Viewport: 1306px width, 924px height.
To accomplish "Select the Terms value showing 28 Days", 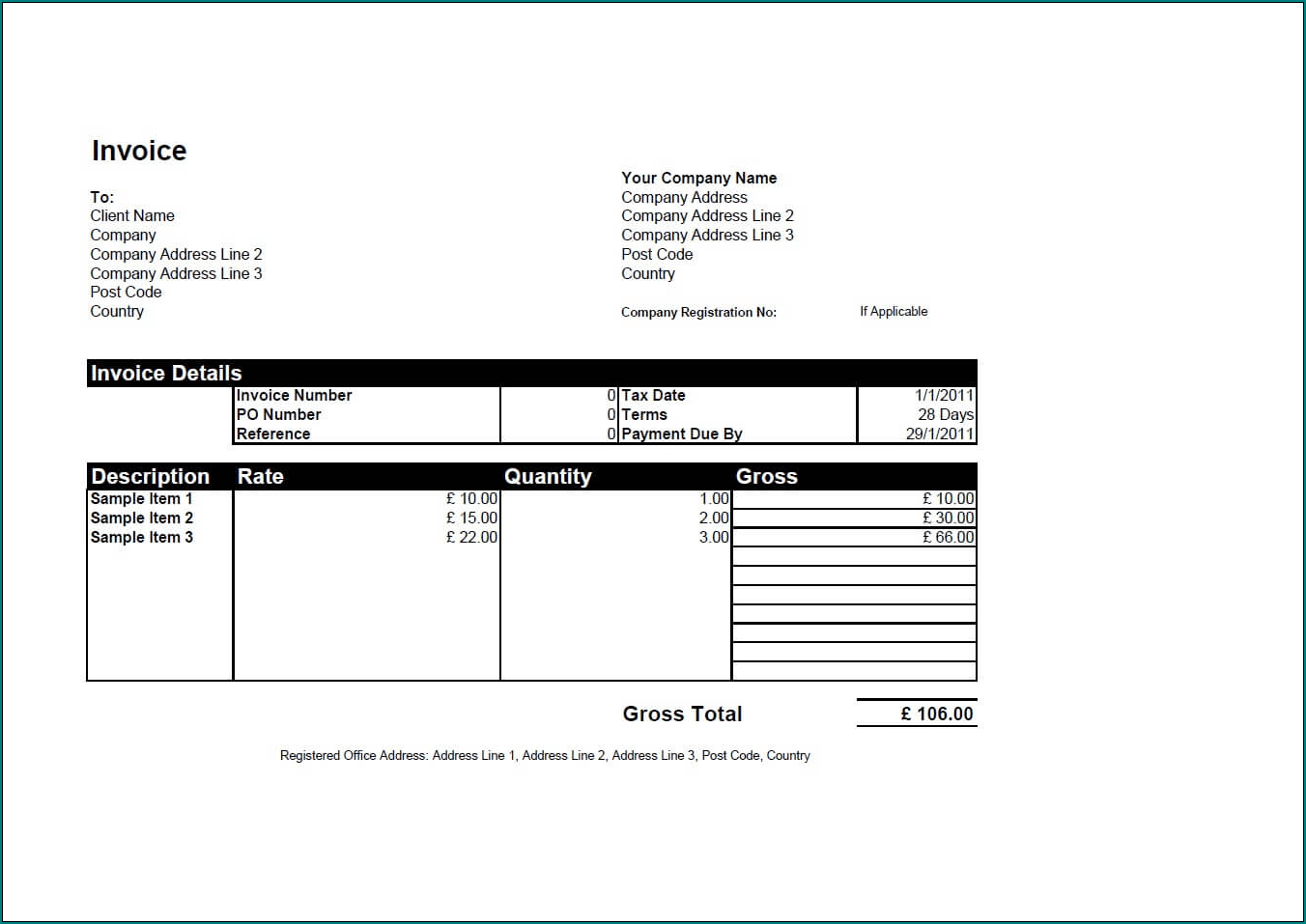I will (944, 414).
